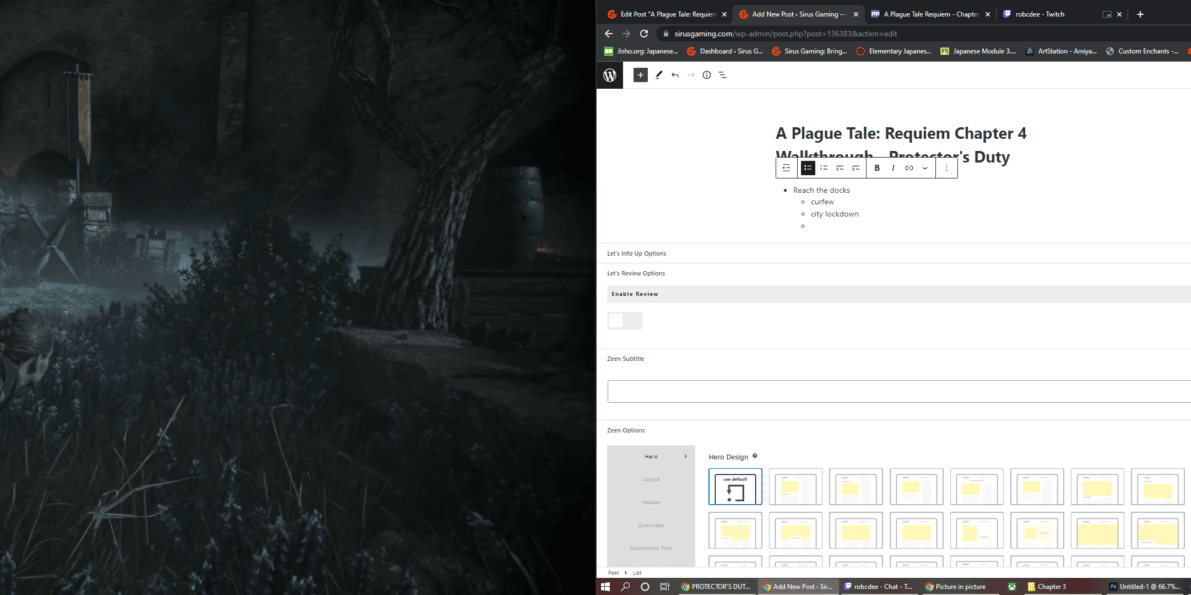Expand the Let's Info Up Options panel
Image resolution: width=1191 pixels, height=595 pixels.
pyautogui.click(x=636, y=253)
